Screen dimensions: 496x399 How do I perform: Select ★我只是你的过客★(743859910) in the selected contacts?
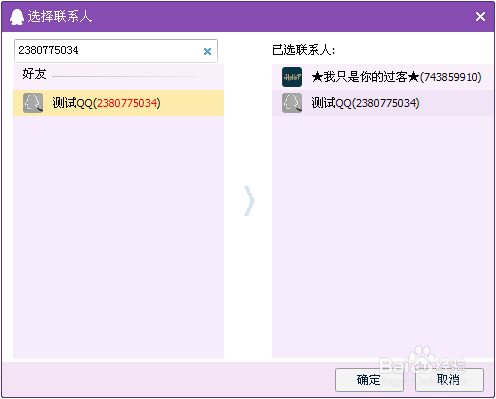383,77
